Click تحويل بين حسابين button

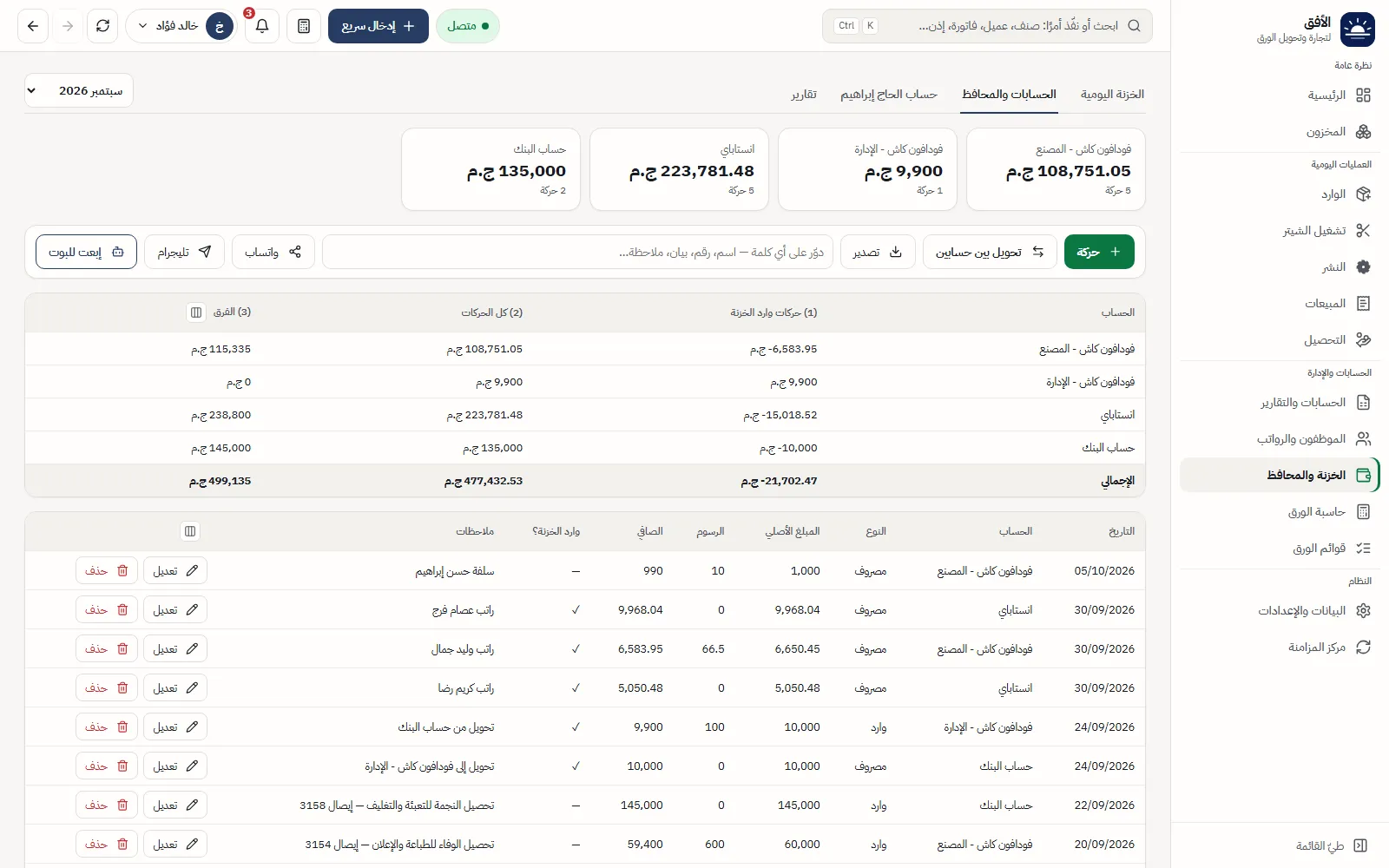point(990,252)
